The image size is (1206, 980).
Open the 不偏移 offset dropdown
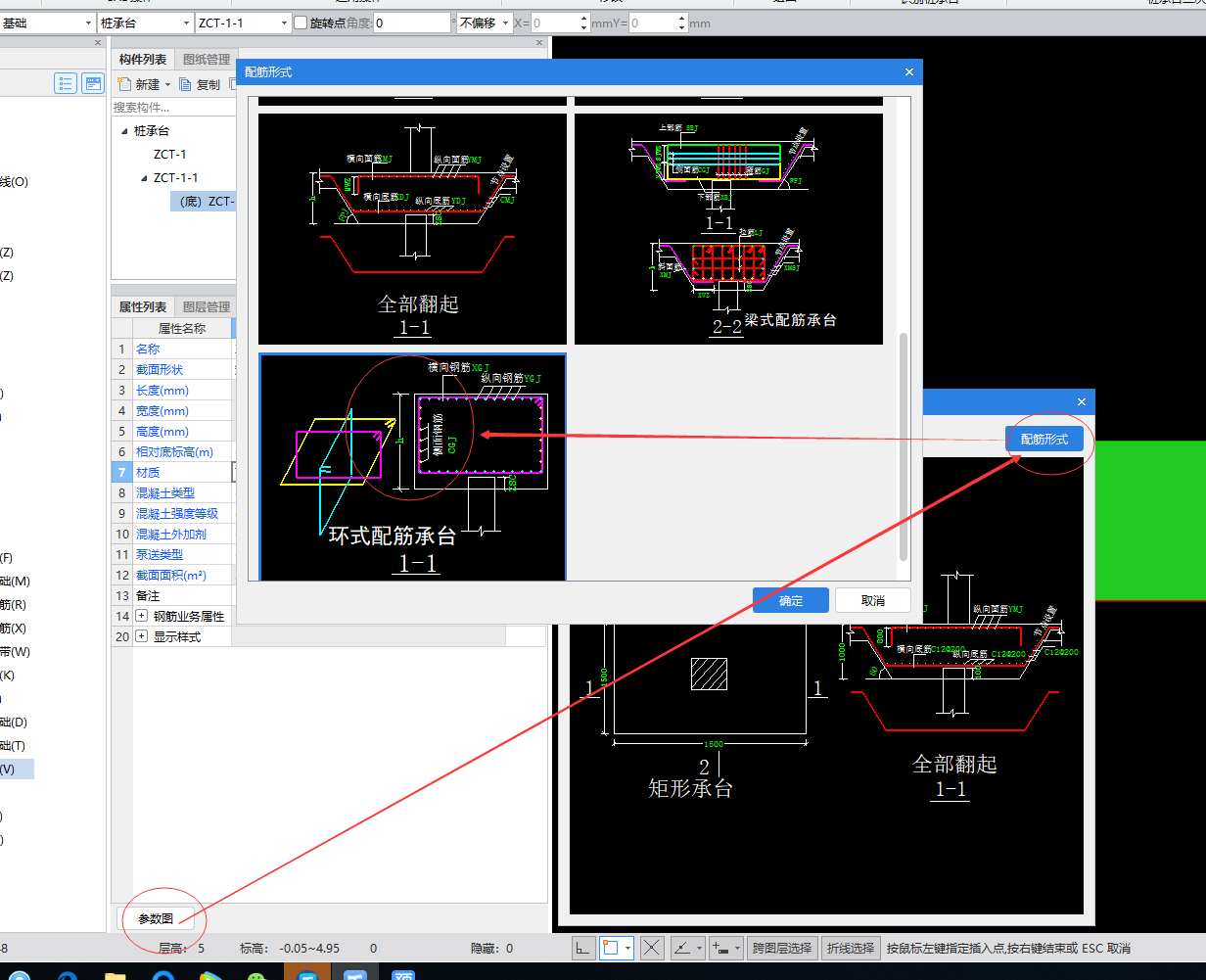506,23
